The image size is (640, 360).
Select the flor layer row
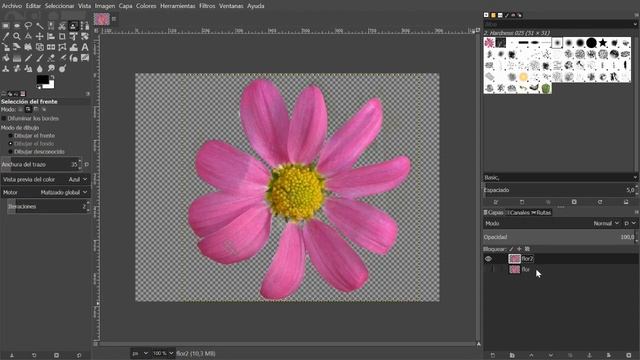point(561,269)
